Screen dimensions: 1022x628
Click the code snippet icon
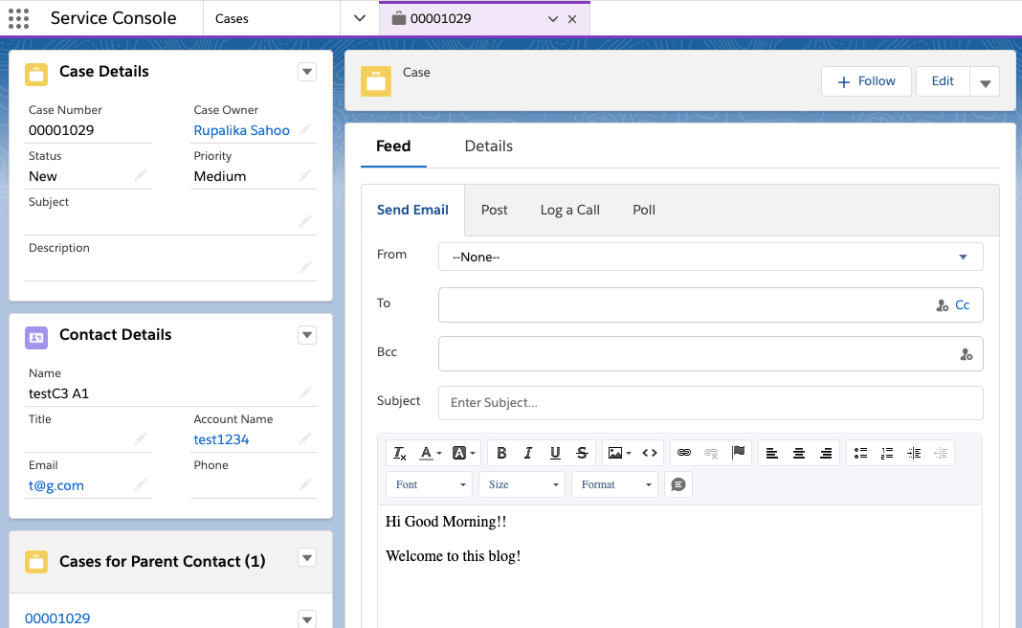point(650,453)
